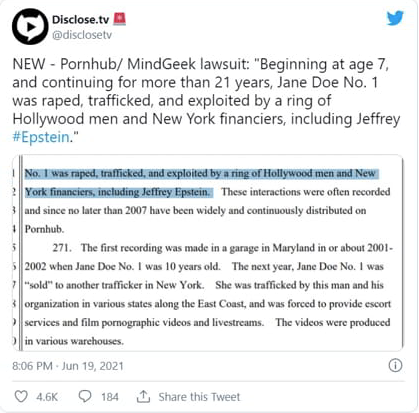419x413 pixels.
Task: Open the Disclose.tv display name link
Action: pyautogui.click(x=80, y=20)
